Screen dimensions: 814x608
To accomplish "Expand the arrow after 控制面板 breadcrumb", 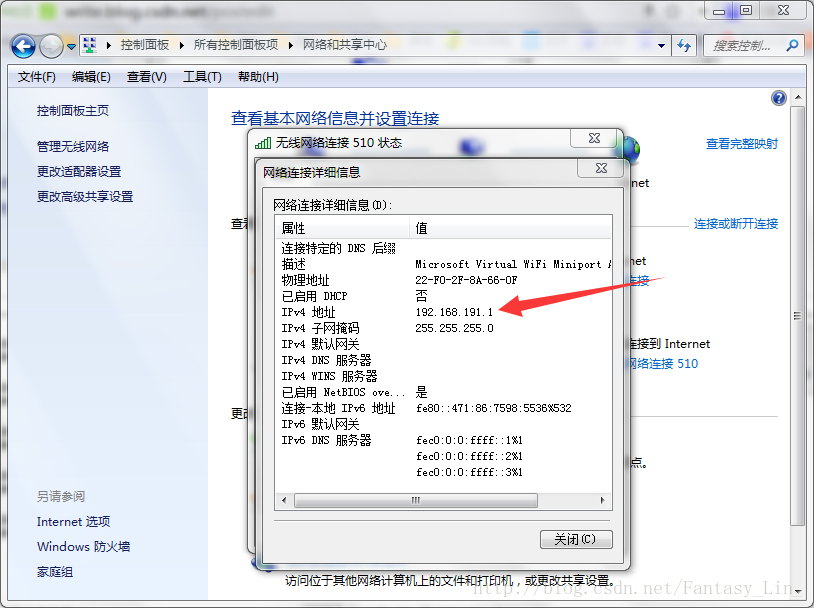I will click(182, 46).
